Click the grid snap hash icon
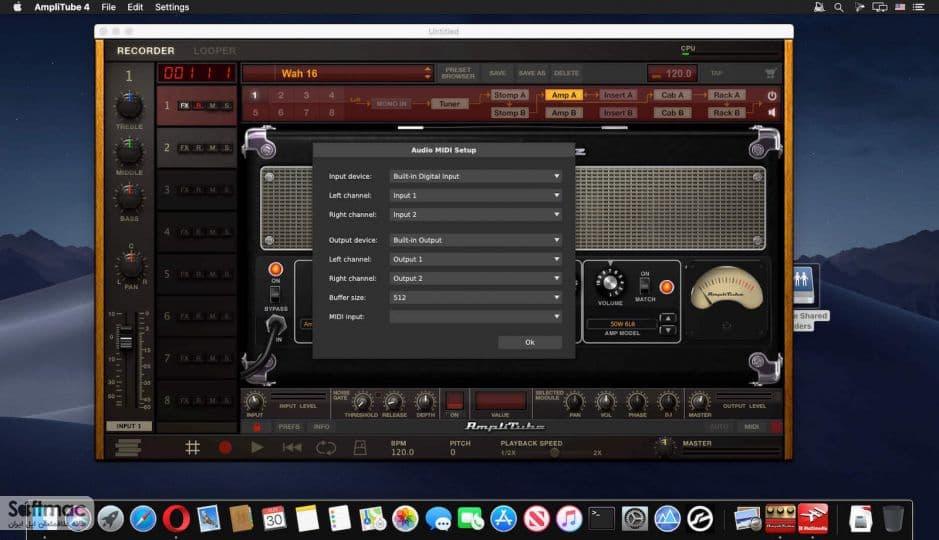The height and width of the screenshot is (540, 939). coord(192,447)
